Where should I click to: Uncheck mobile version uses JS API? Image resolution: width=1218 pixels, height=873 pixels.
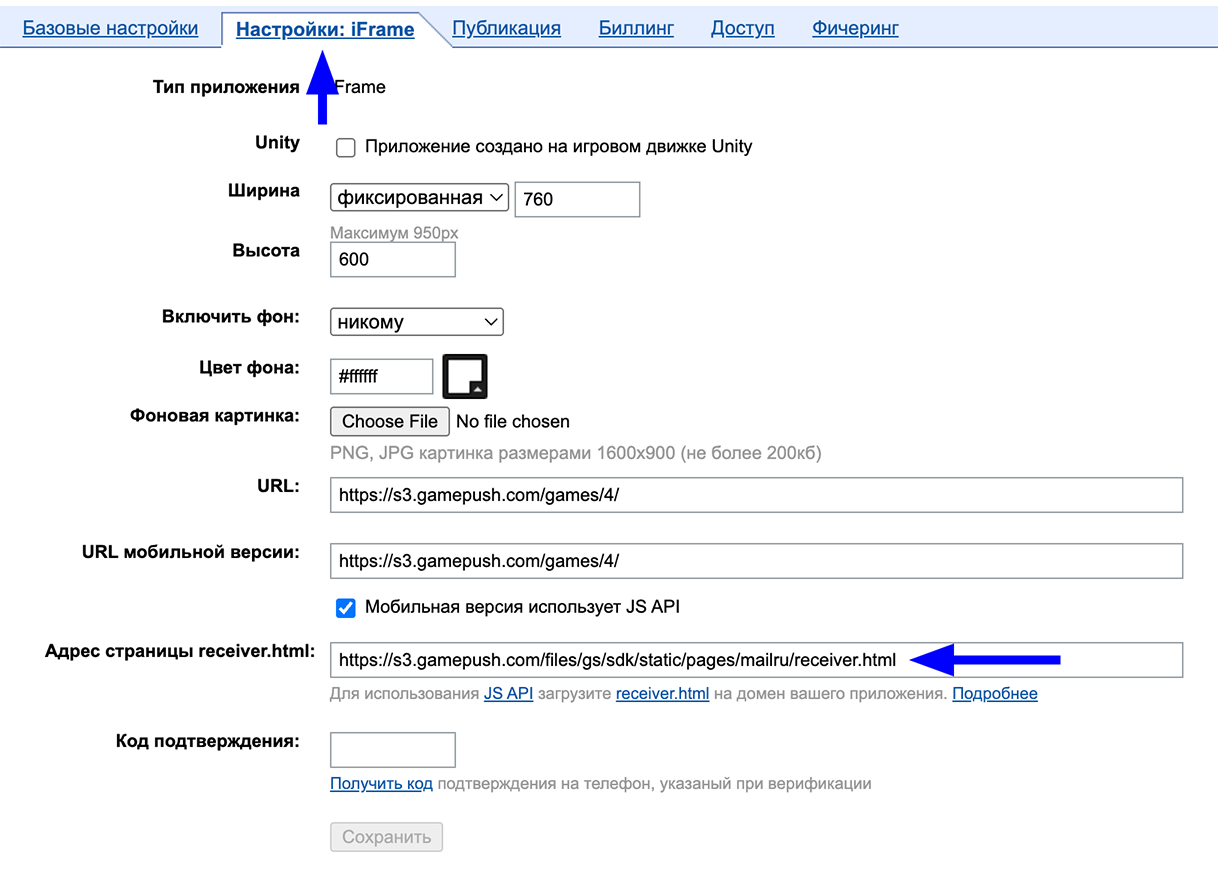[346, 607]
